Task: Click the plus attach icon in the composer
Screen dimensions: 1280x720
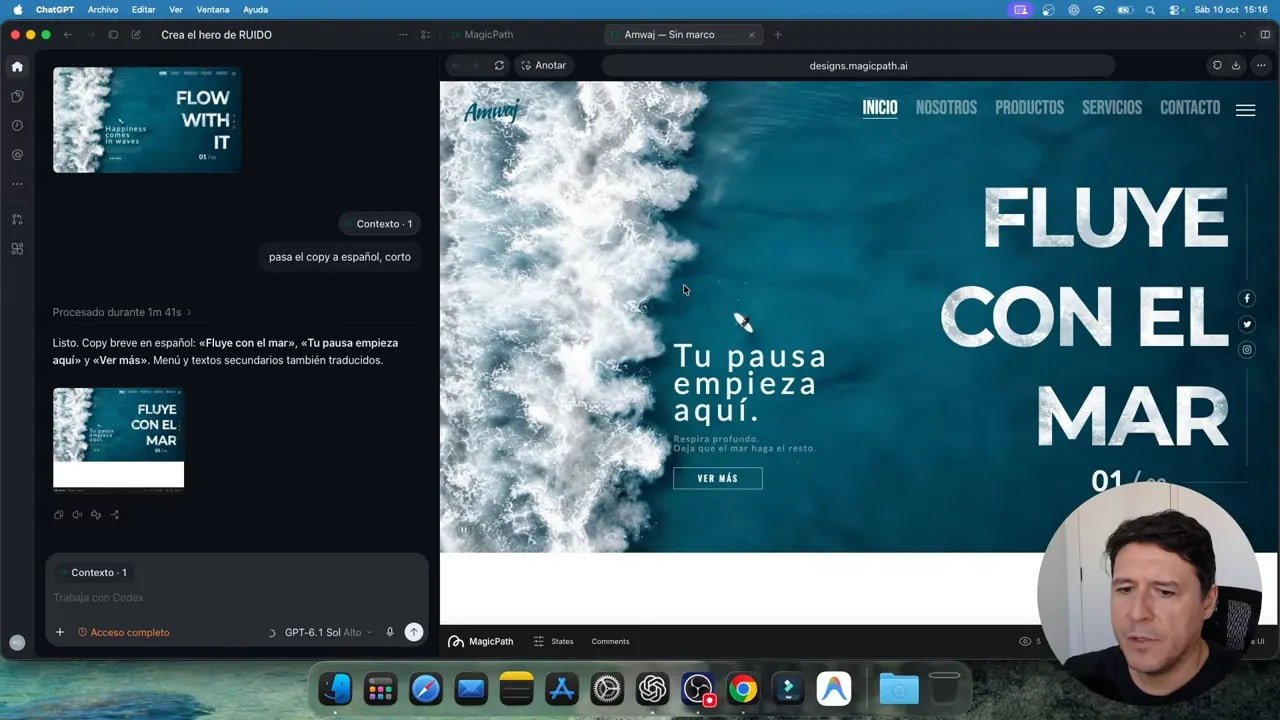Action: pos(60,632)
